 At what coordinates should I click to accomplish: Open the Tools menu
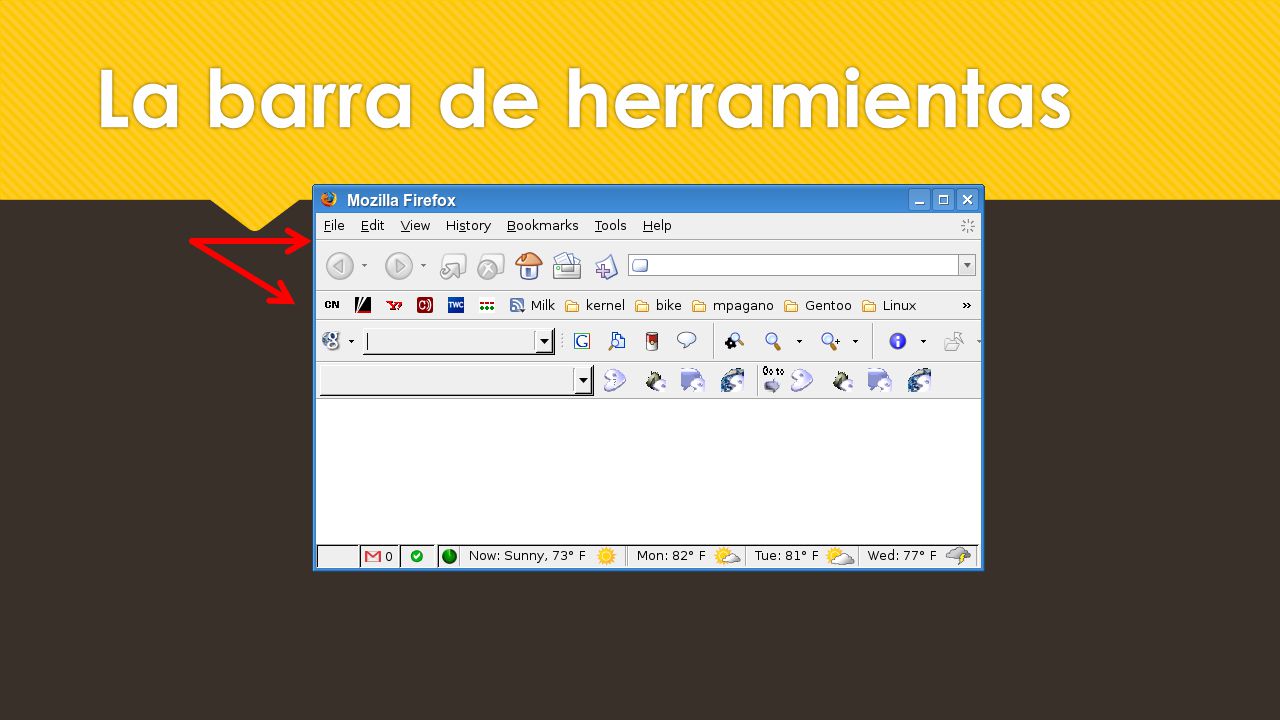pyautogui.click(x=610, y=226)
